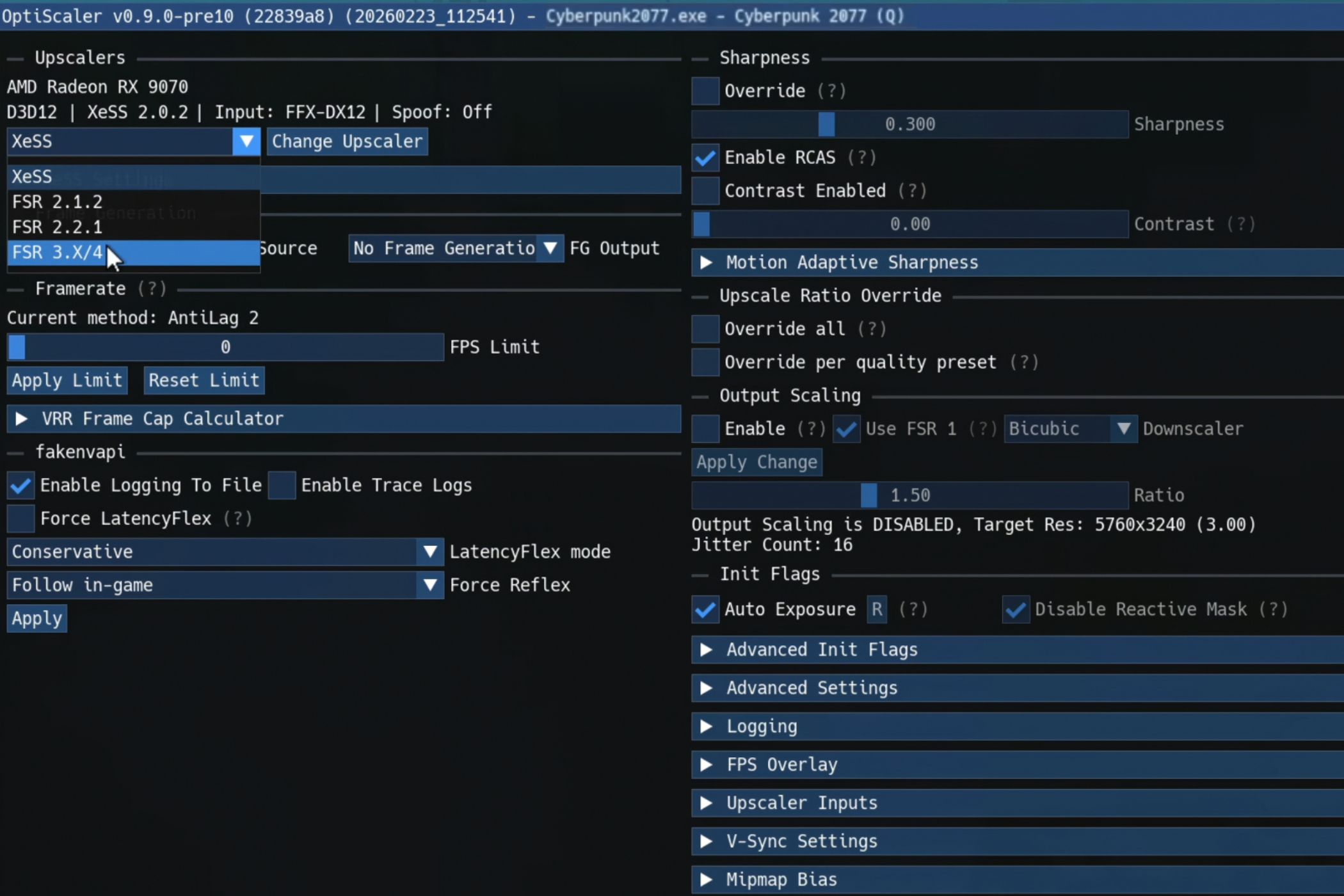Click Reset Limit button
The height and width of the screenshot is (896, 1344).
(204, 380)
